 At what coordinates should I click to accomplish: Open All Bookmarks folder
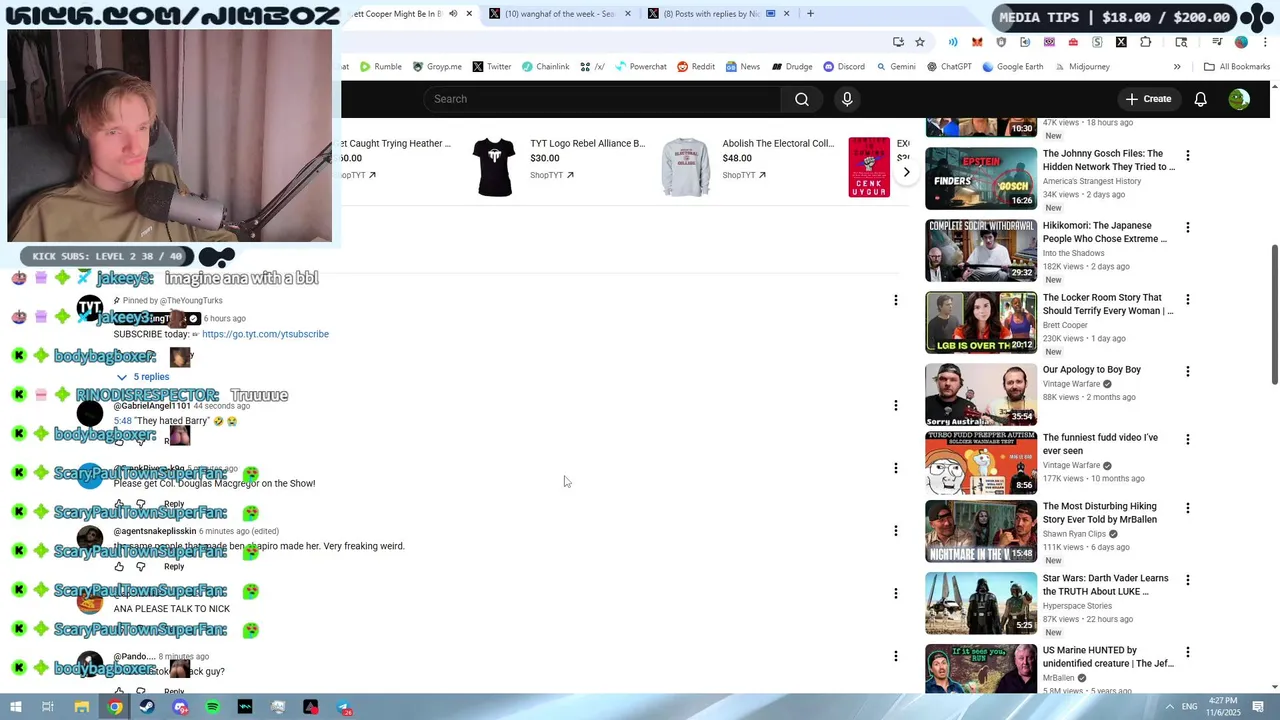coord(1237,67)
